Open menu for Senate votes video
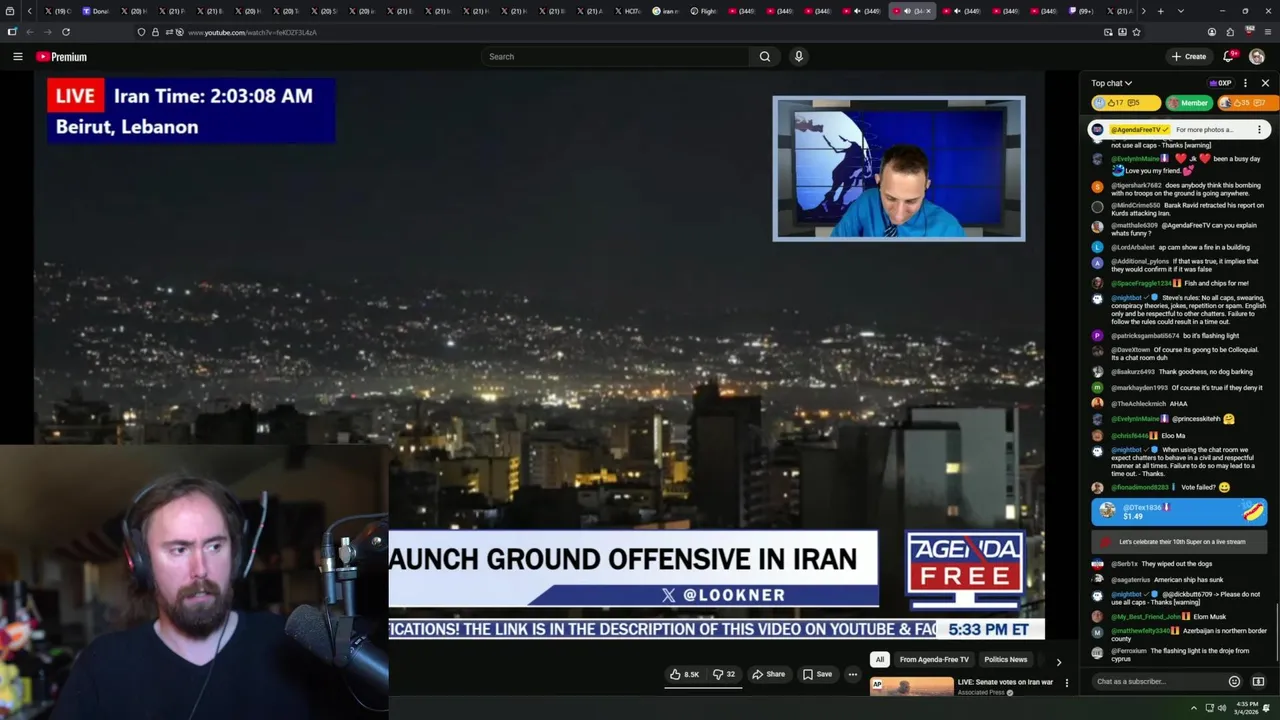The height and width of the screenshot is (720, 1280). pyautogui.click(x=1066, y=683)
